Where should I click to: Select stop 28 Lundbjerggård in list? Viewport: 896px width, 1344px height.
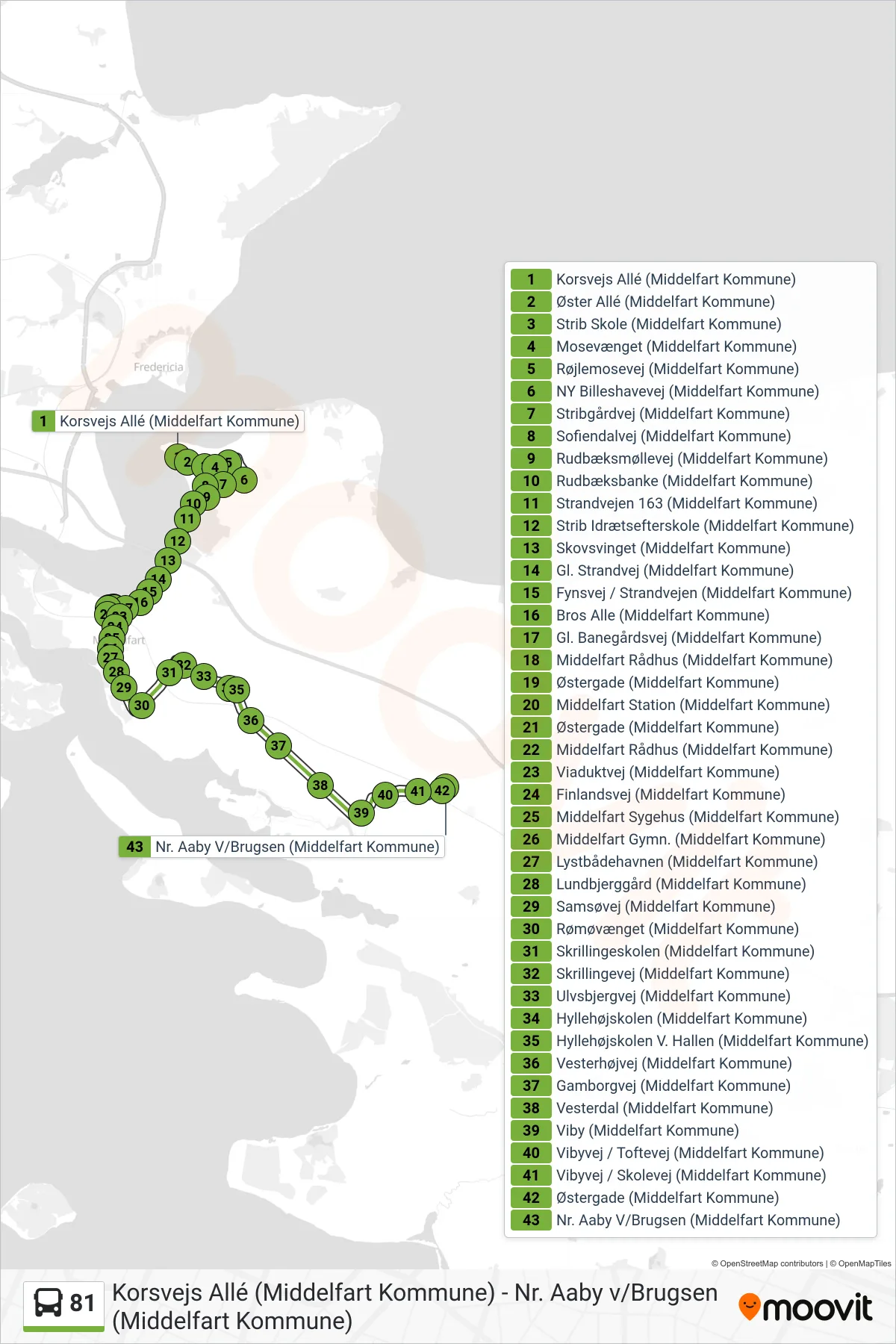tap(690, 884)
